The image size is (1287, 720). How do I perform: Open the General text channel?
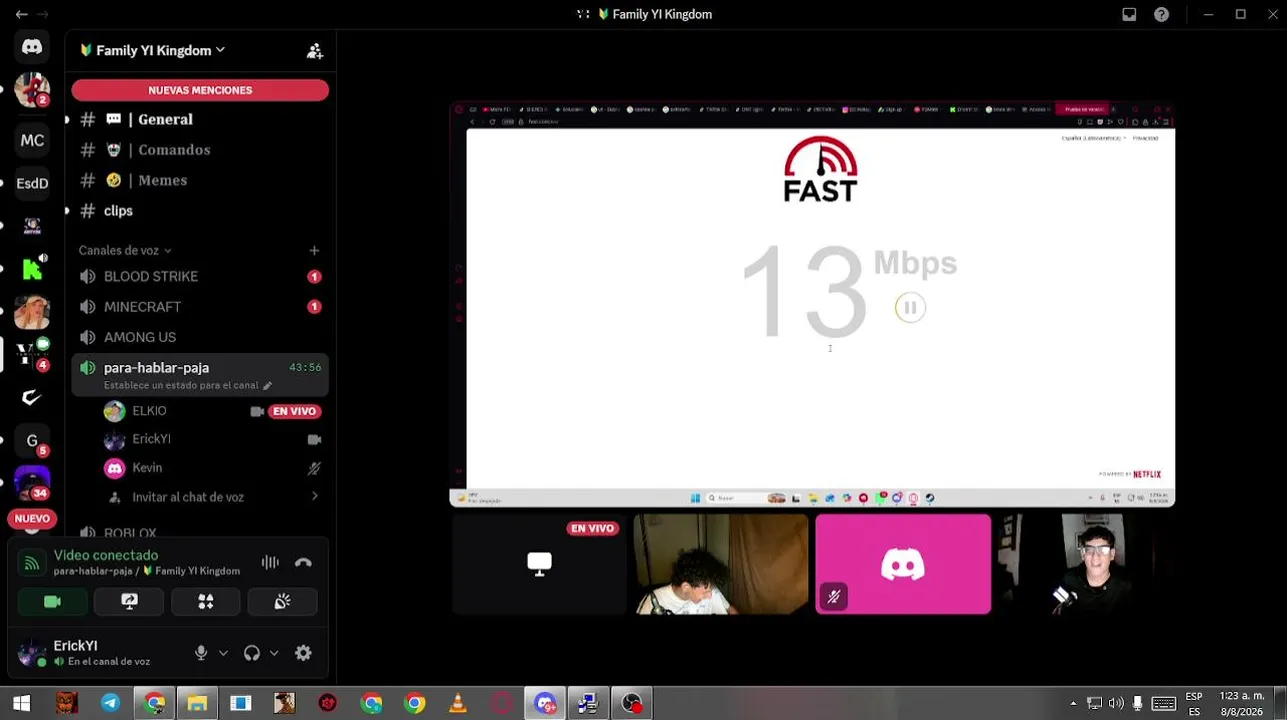click(x=200, y=119)
